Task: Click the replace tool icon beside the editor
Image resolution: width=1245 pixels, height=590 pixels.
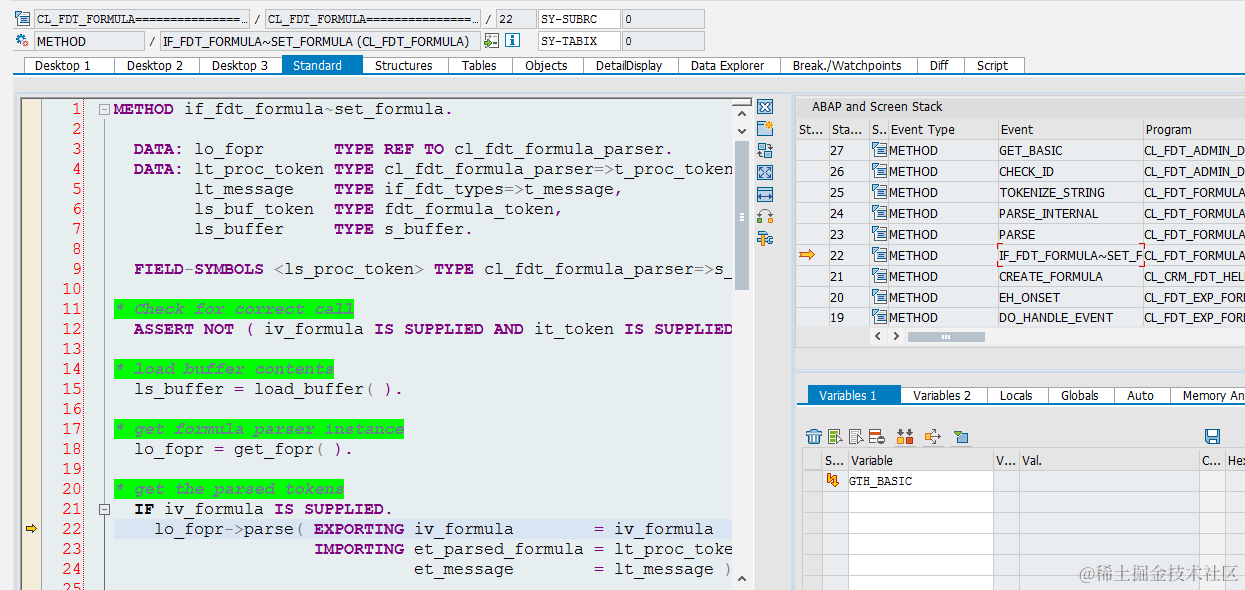Action: point(765,151)
